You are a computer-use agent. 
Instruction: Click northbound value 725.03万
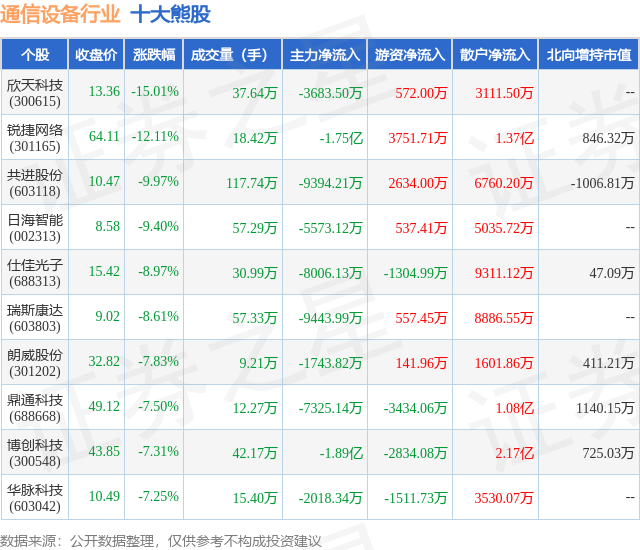[x=608, y=453]
